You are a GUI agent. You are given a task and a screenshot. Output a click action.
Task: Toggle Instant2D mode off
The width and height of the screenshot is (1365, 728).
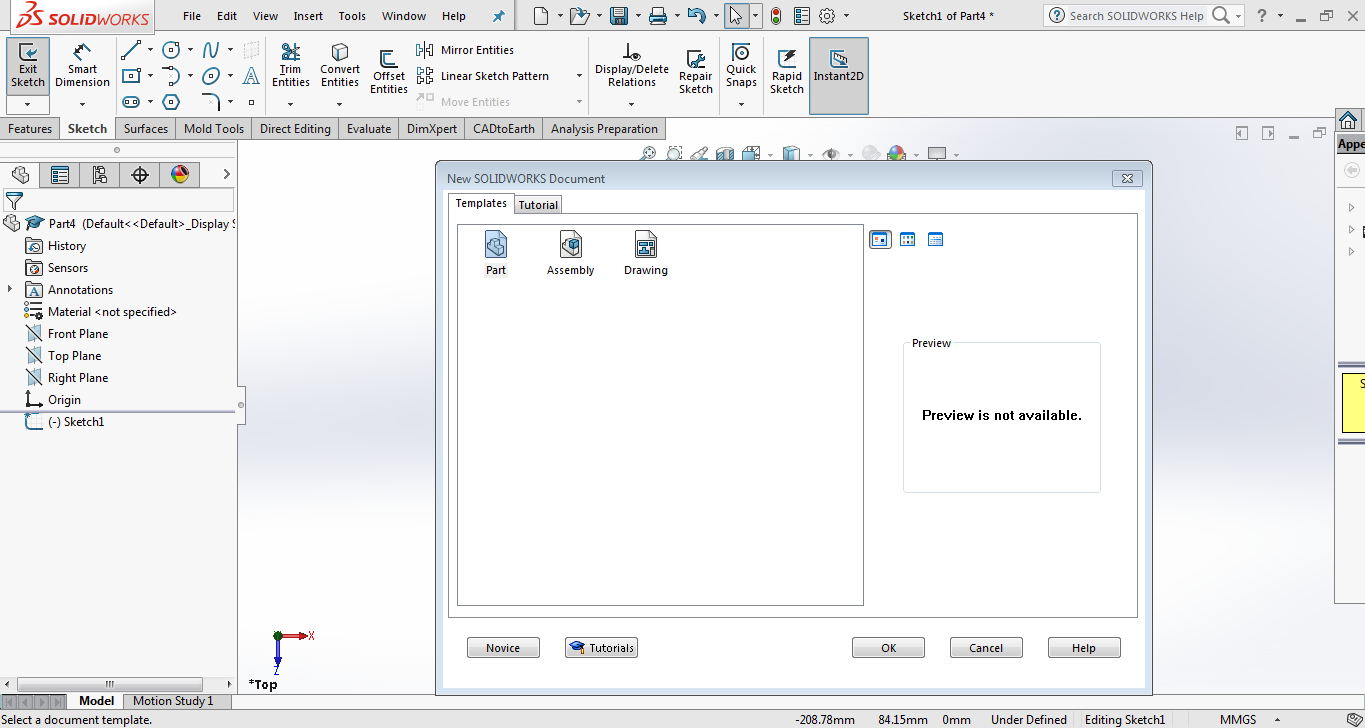pos(839,76)
